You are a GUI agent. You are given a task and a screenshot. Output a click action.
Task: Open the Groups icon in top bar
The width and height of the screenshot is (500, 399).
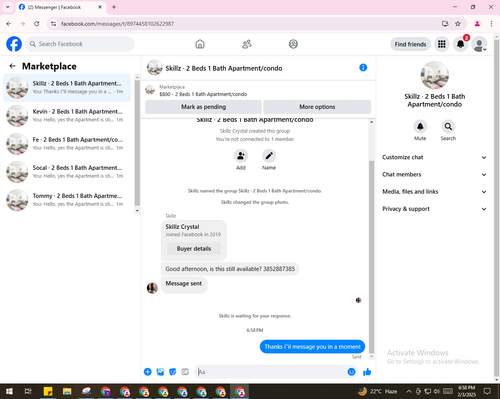click(x=293, y=44)
